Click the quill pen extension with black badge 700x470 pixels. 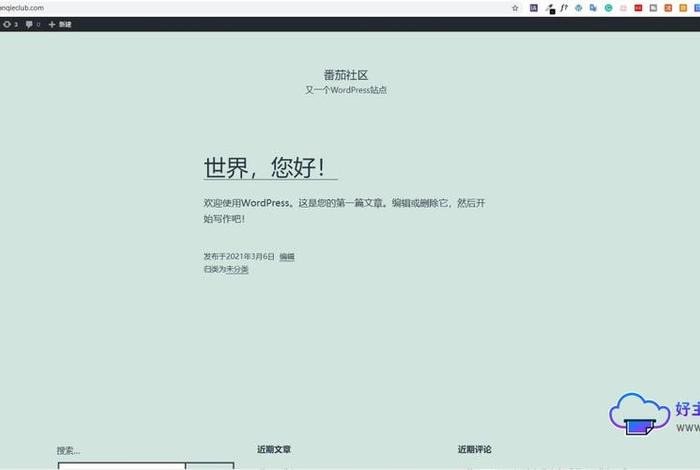point(550,8)
